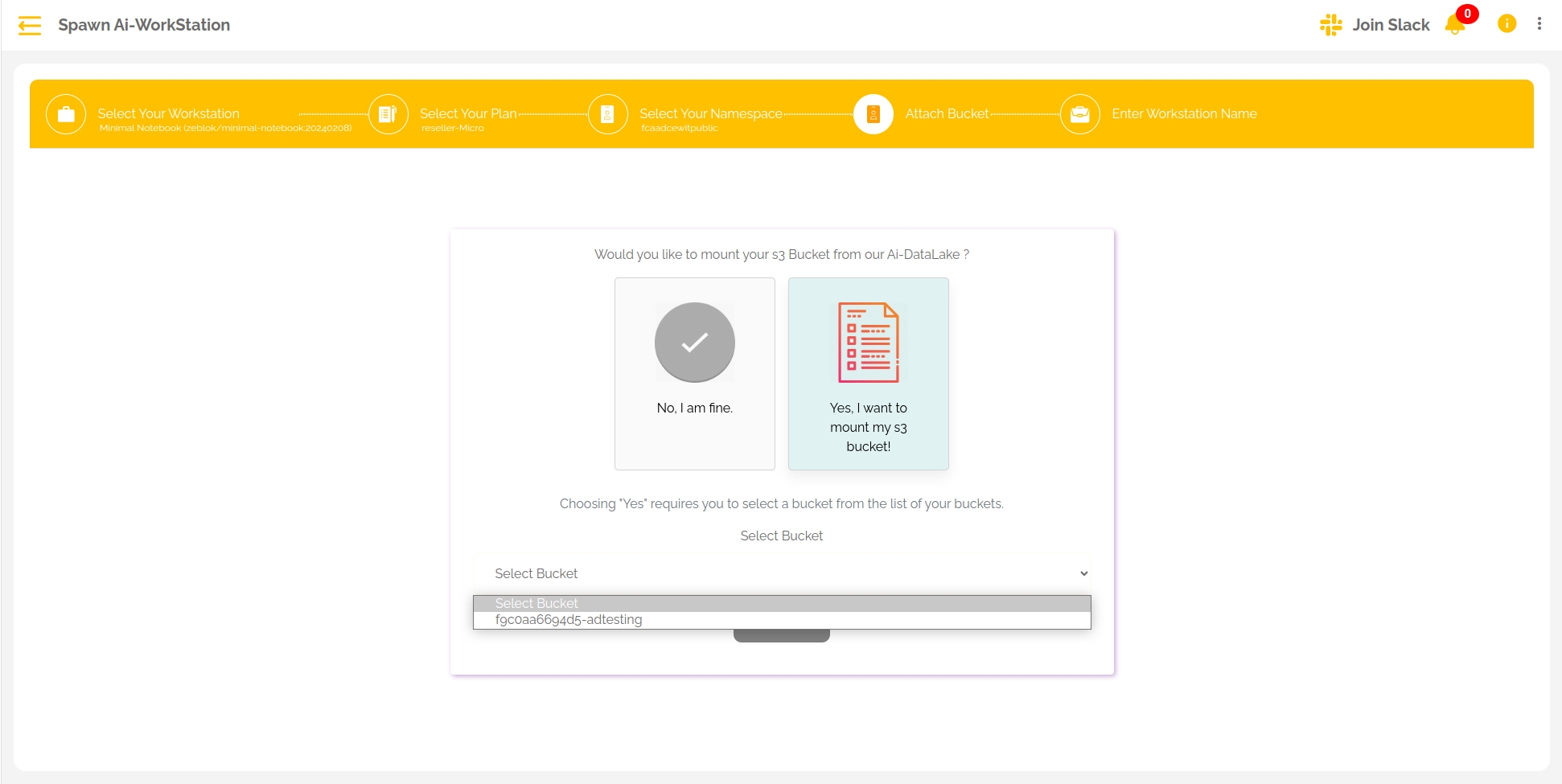
Task: Click the gray checkmark circle
Action: 694,343
